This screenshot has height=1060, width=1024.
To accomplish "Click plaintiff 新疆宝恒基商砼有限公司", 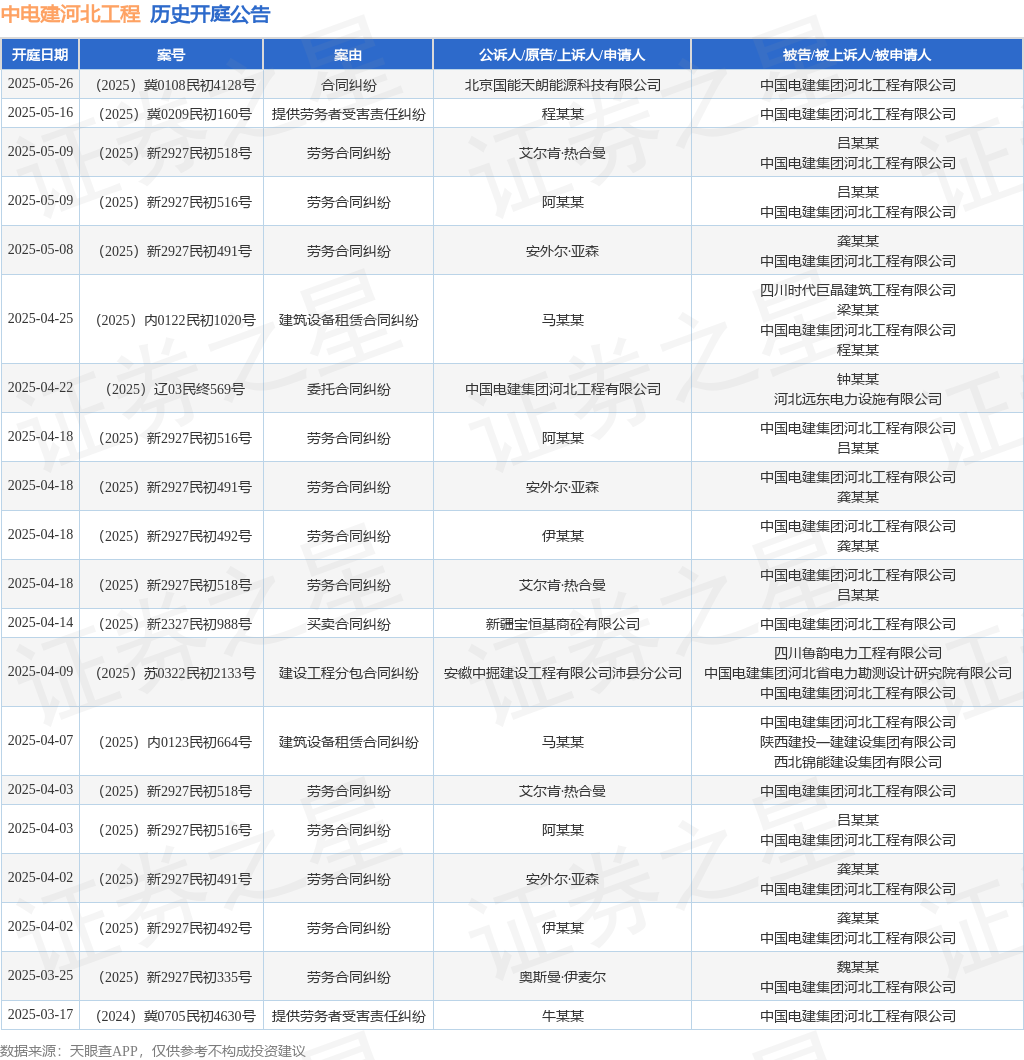I will (562, 625).
